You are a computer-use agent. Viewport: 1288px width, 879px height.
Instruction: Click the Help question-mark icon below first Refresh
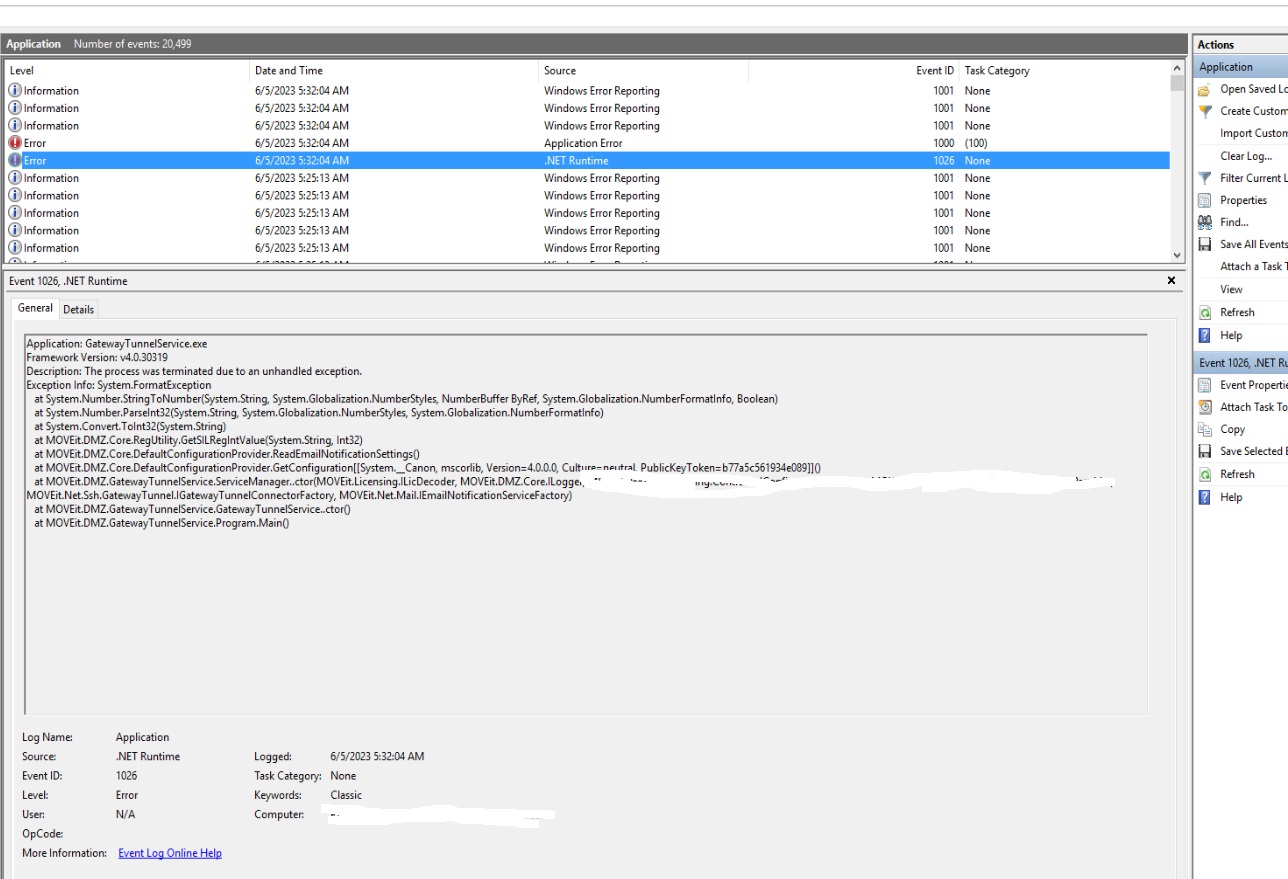1205,335
